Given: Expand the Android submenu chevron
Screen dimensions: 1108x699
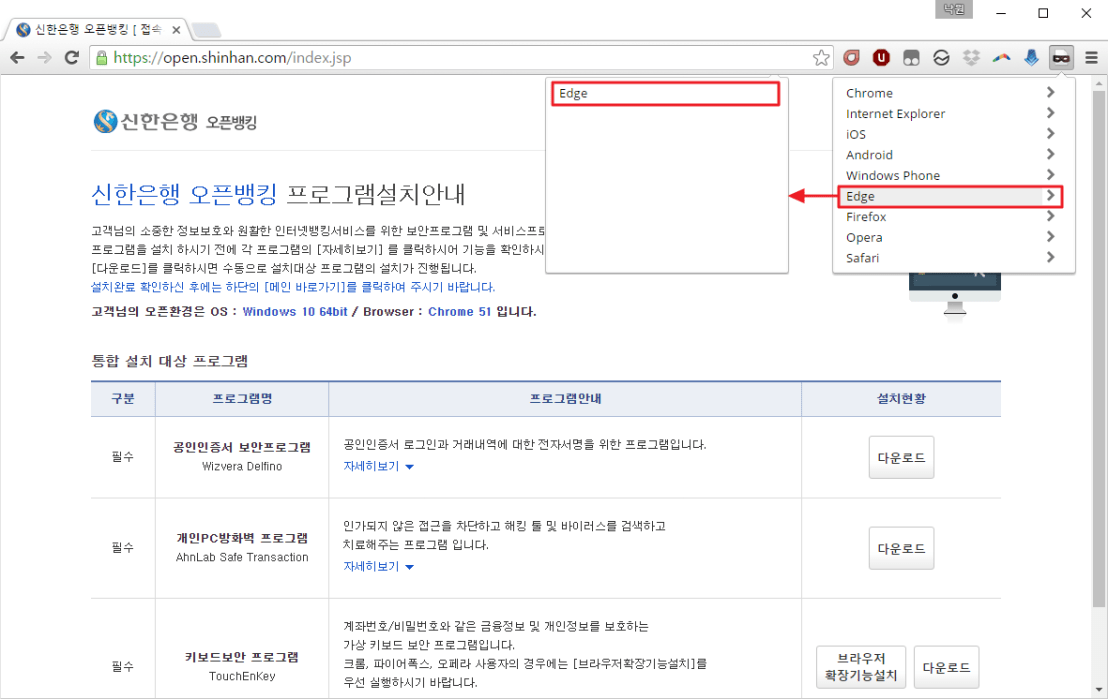Looking at the screenshot, I should [1050, 154].
